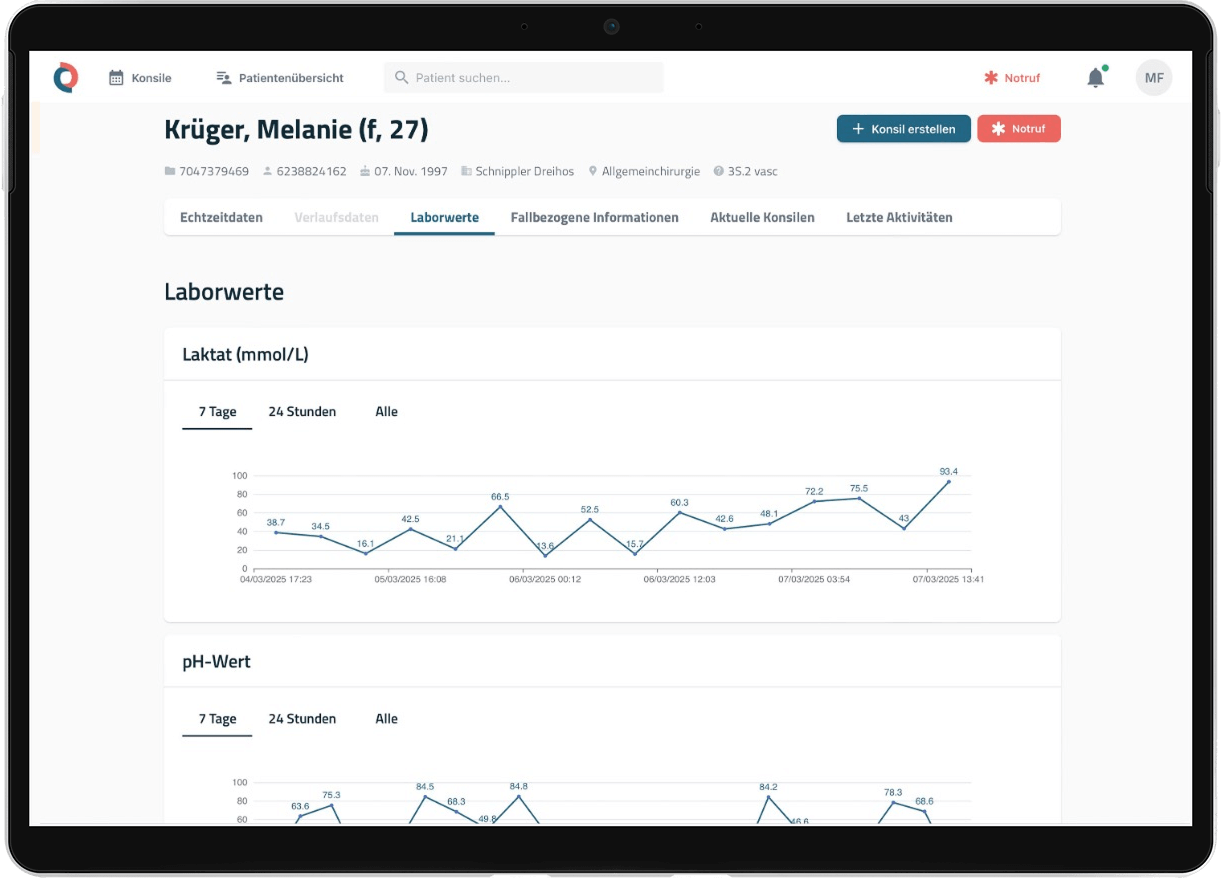Click the question mark icon beside 35.2 vasc

click(718, 172)
